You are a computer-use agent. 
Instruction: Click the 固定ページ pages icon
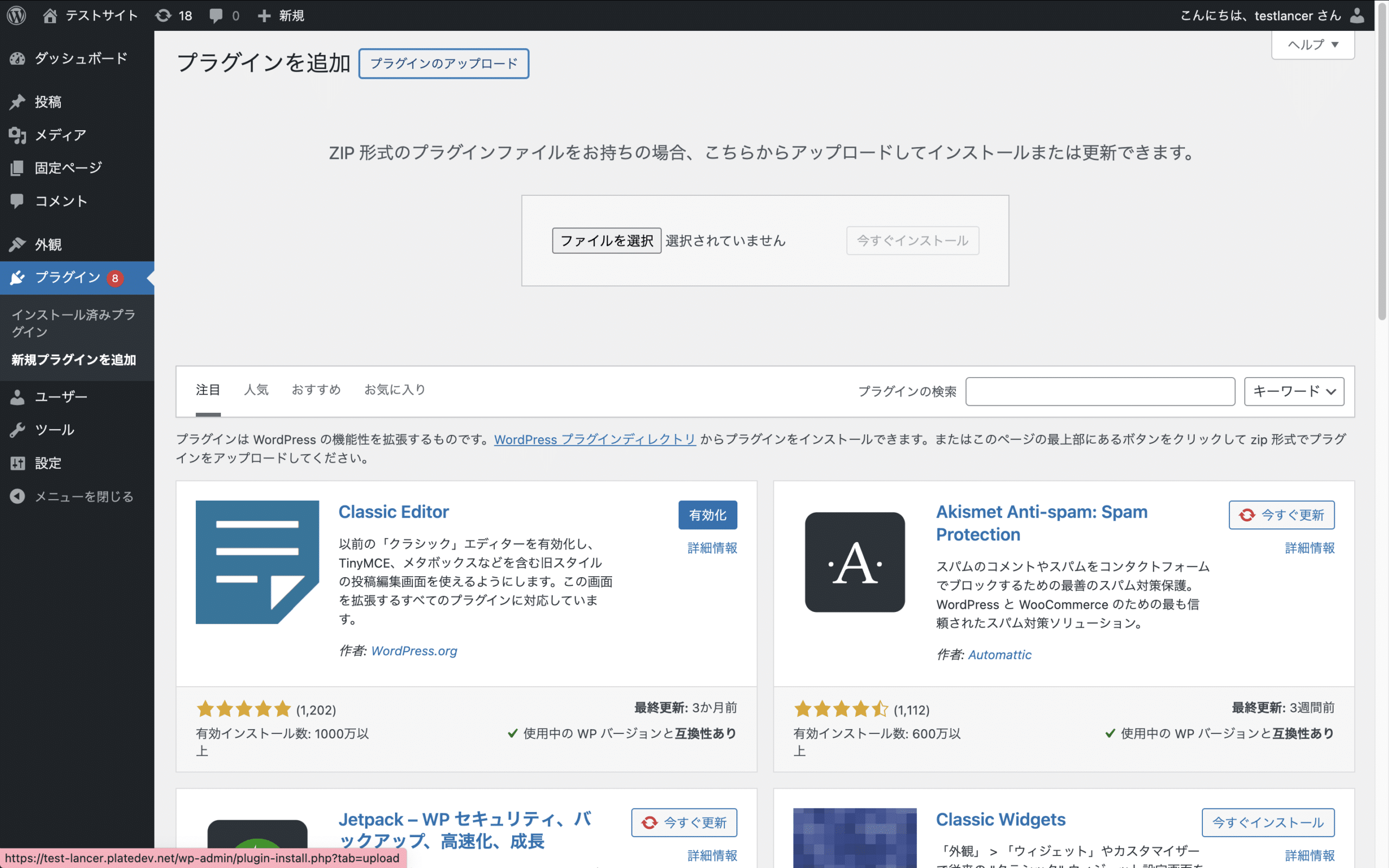click(x=17, y=168)
